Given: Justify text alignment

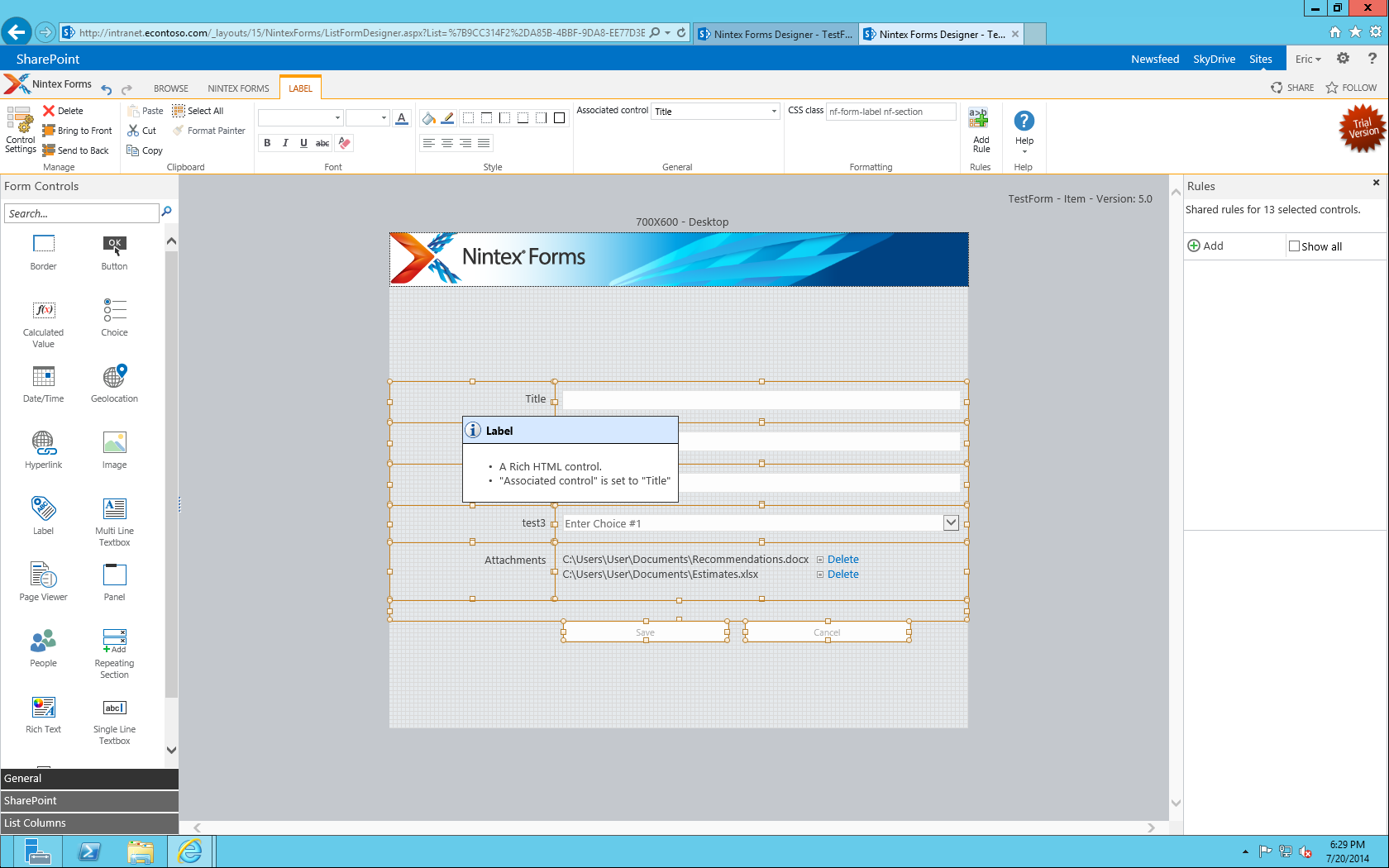Looking at the screenshot, I should (x=484, y=143).
